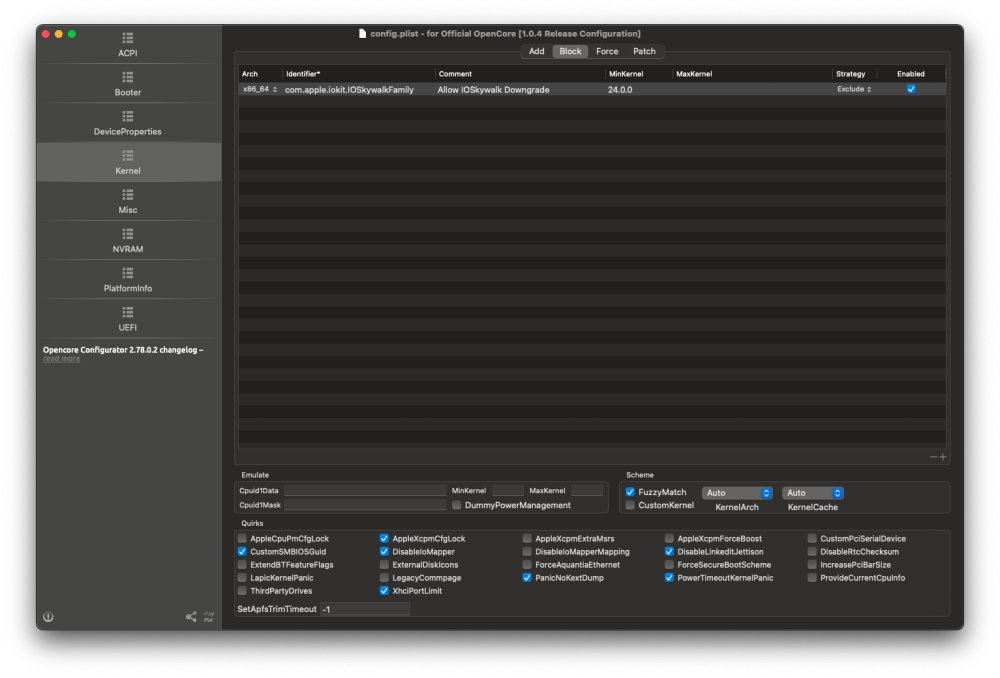Enable the AppleCpuPmCfgLock quirk
1000x678 pixels.
(242, 539)
